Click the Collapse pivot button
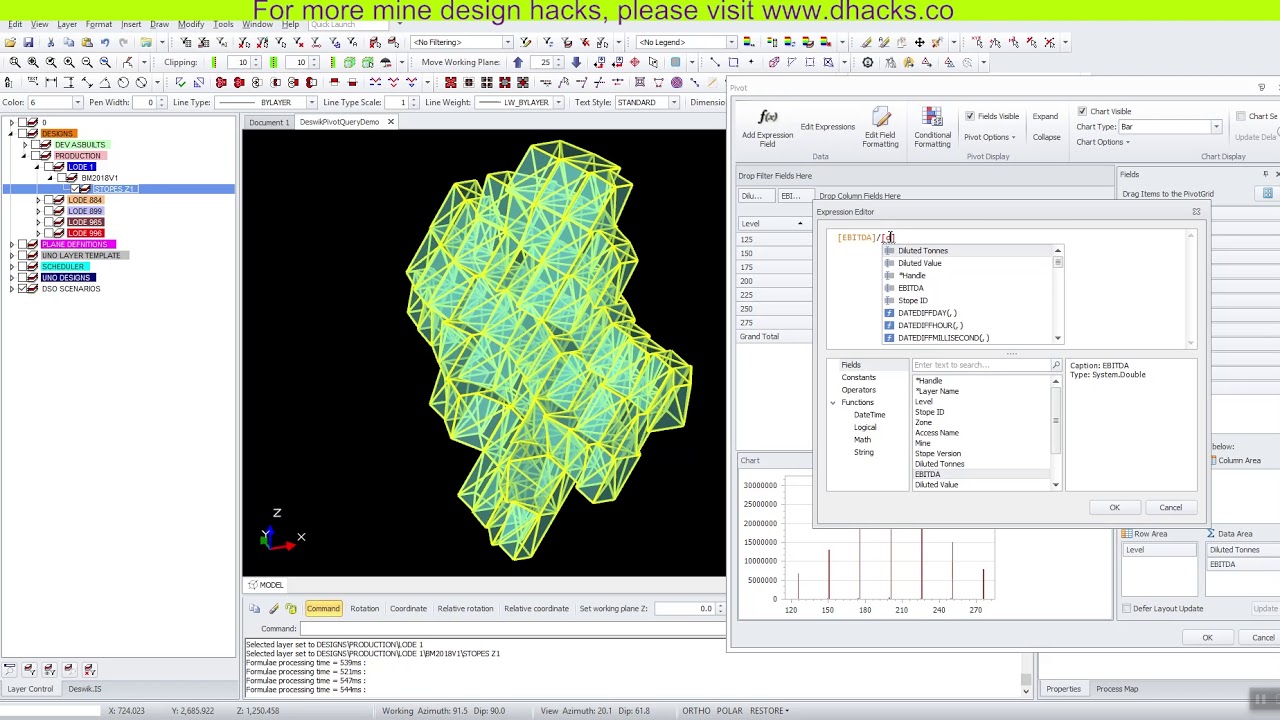1280x720 pixels. pyautogui.click(x=1046, y=137)
